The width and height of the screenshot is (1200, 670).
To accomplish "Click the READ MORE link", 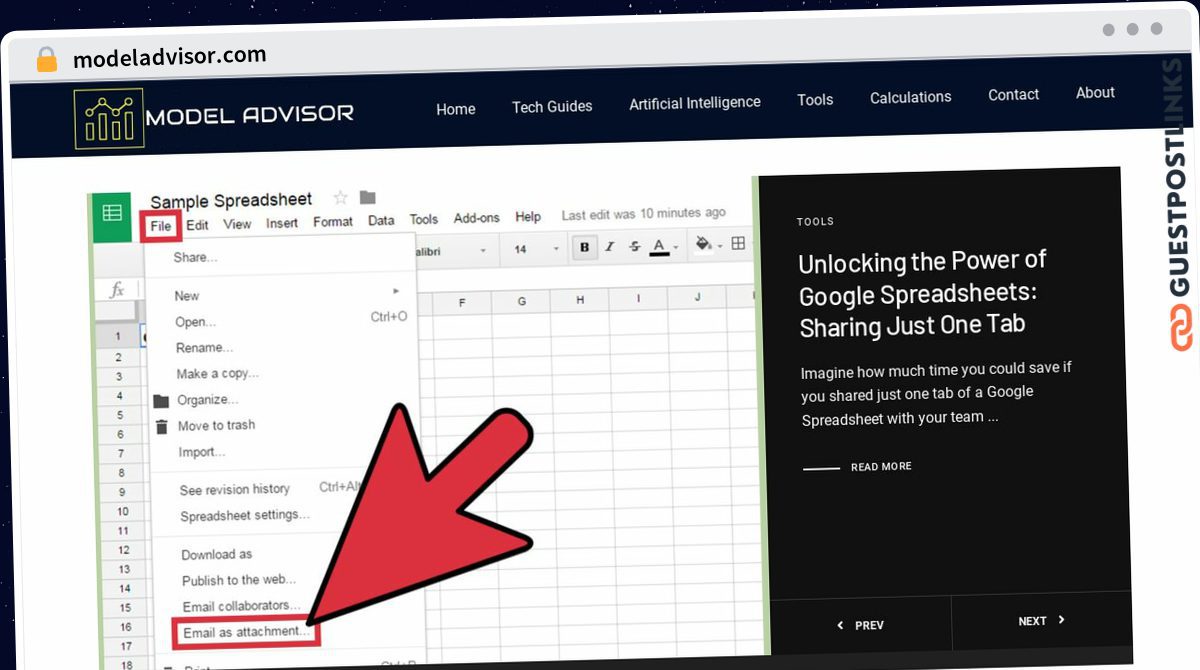I will pyautogui.click(x=881, y=467).
